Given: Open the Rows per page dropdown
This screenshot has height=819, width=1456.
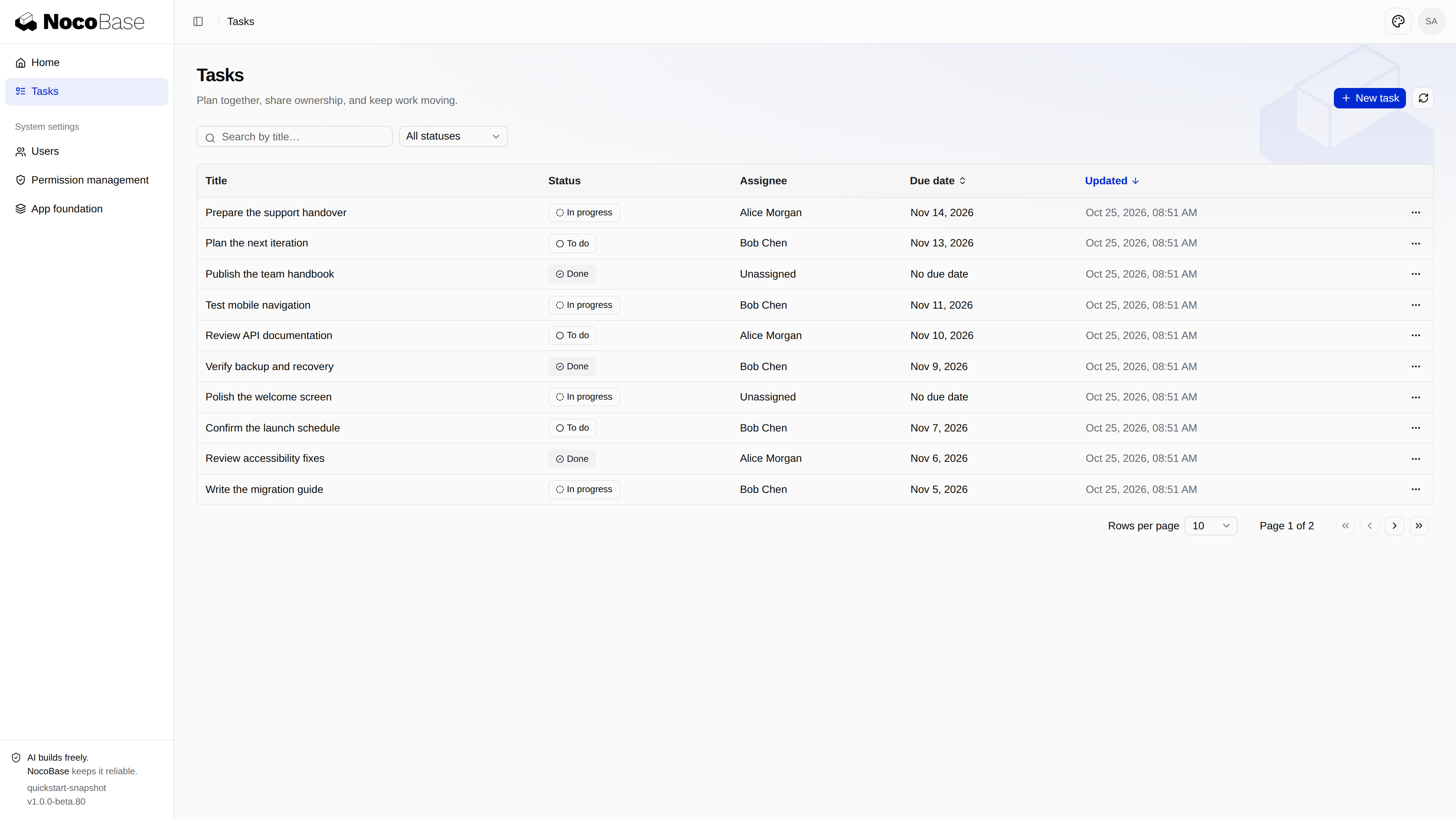Looking at the screenshot, I should (1211, 526).
